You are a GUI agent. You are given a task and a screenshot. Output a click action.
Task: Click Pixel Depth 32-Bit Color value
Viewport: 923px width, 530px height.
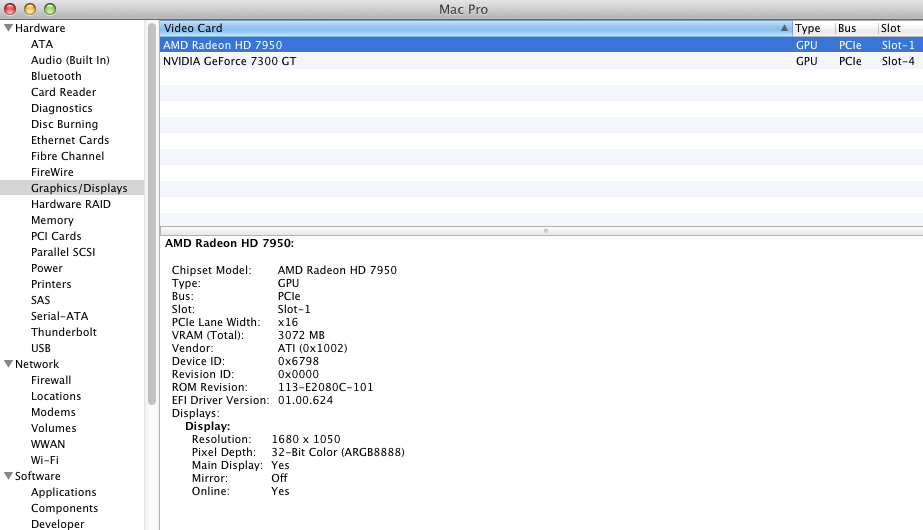(x=338, y=452)
